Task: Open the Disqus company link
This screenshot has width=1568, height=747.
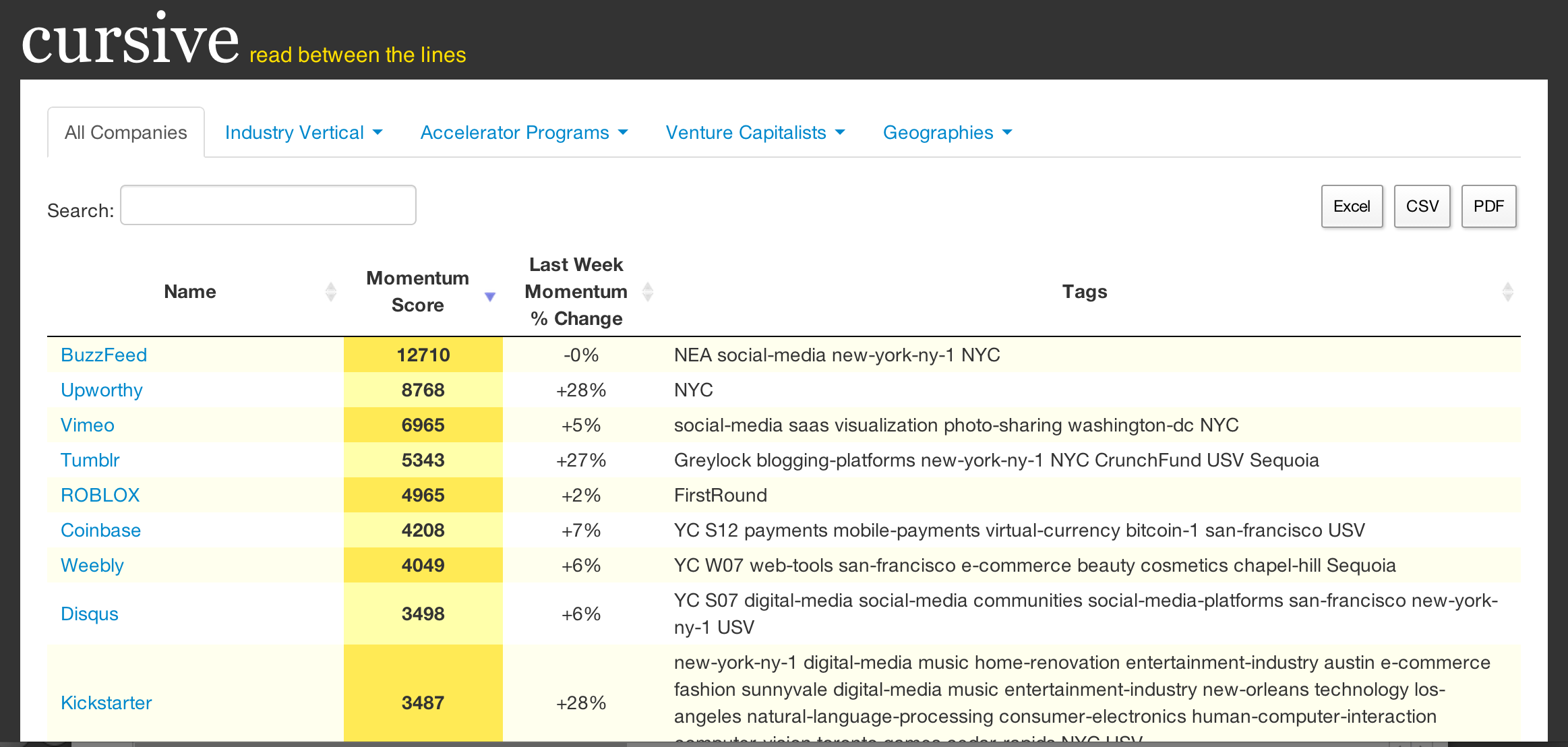Action: 90,614
